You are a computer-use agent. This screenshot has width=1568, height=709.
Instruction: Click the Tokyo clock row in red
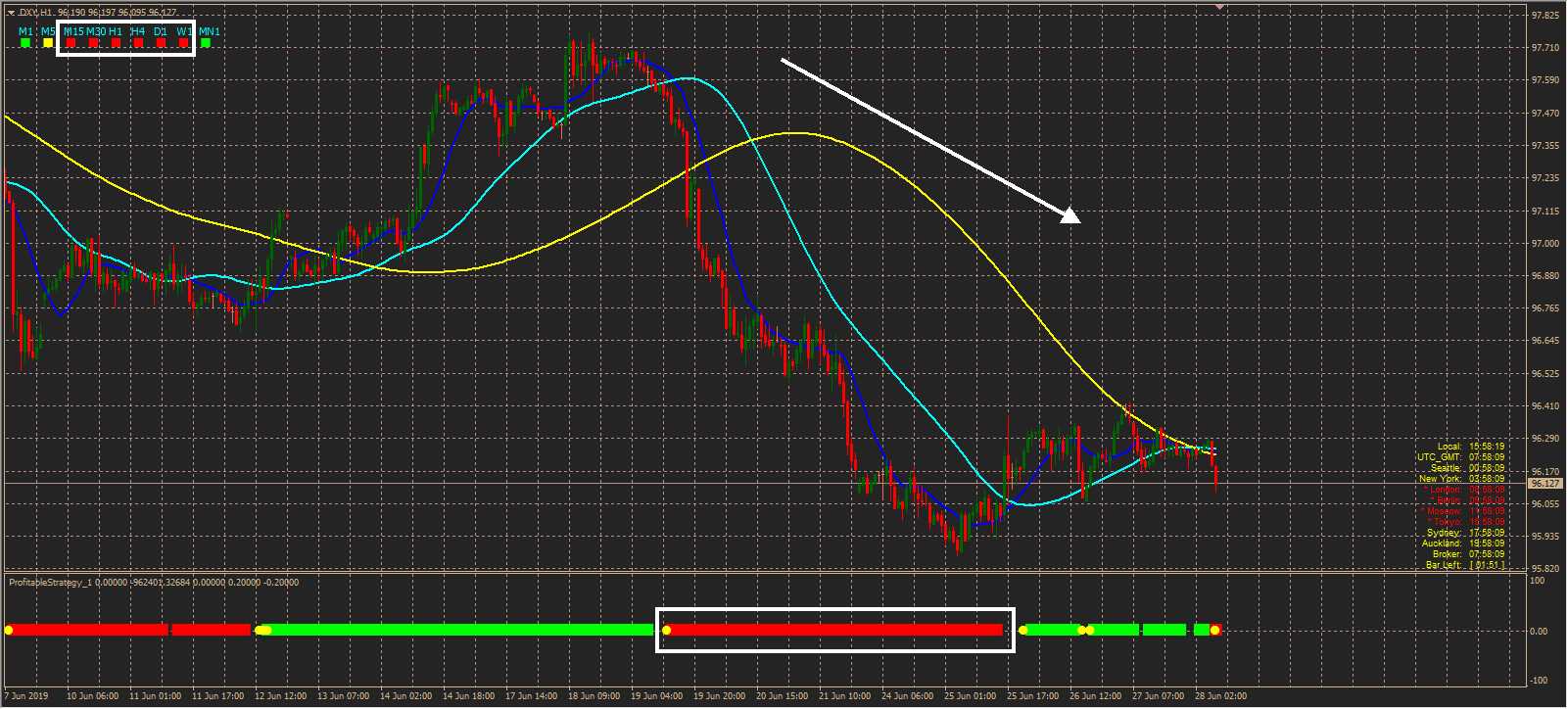(x=1467, y=521)
